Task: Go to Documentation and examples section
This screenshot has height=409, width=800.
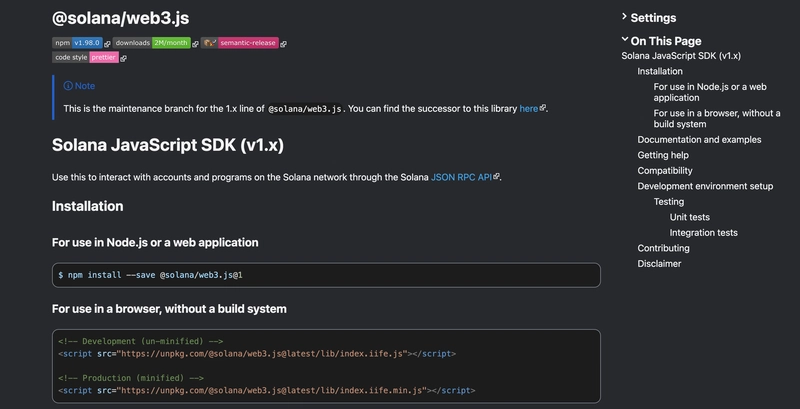Action: (x=699, y=140)
